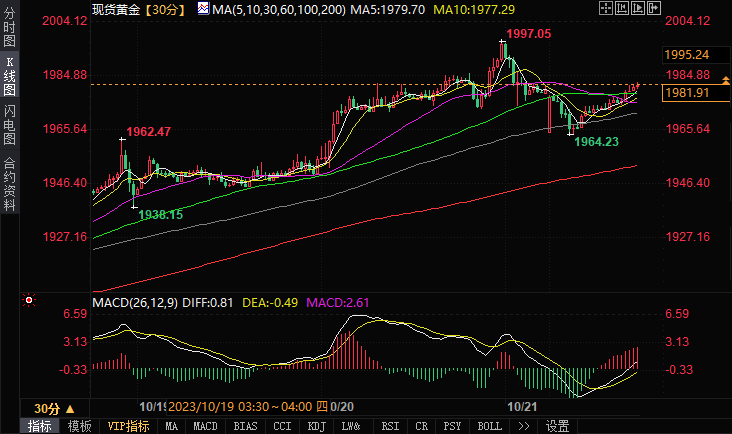
Task: Click the MA indicator chart icon
Action: (203, 9)
